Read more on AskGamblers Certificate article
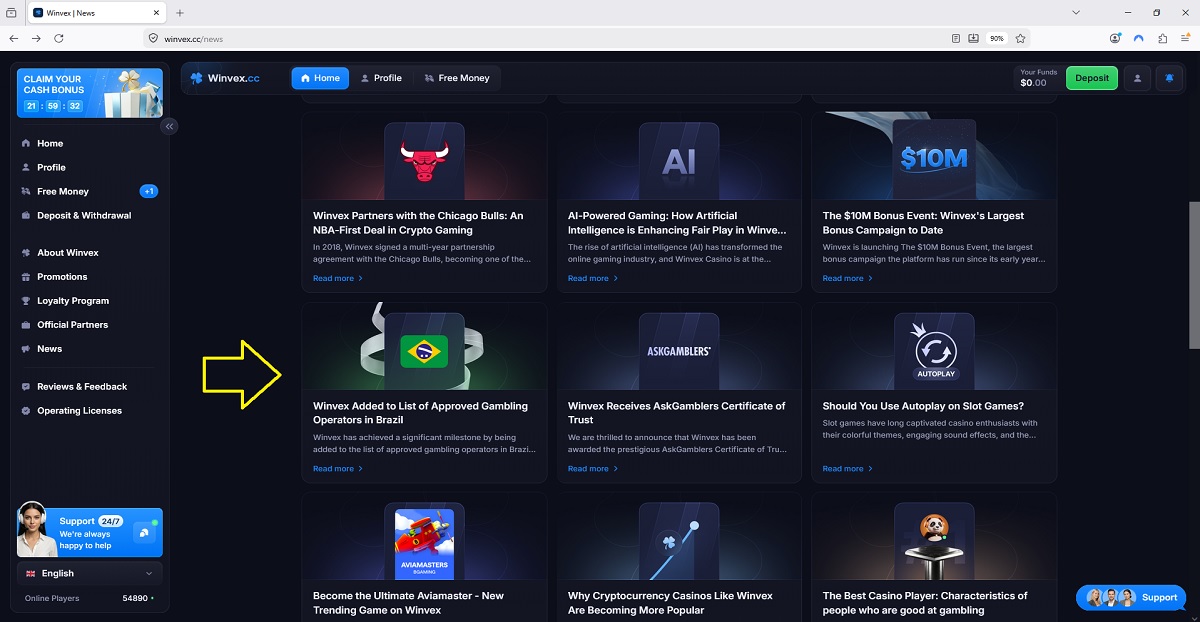 coord(593,468)
